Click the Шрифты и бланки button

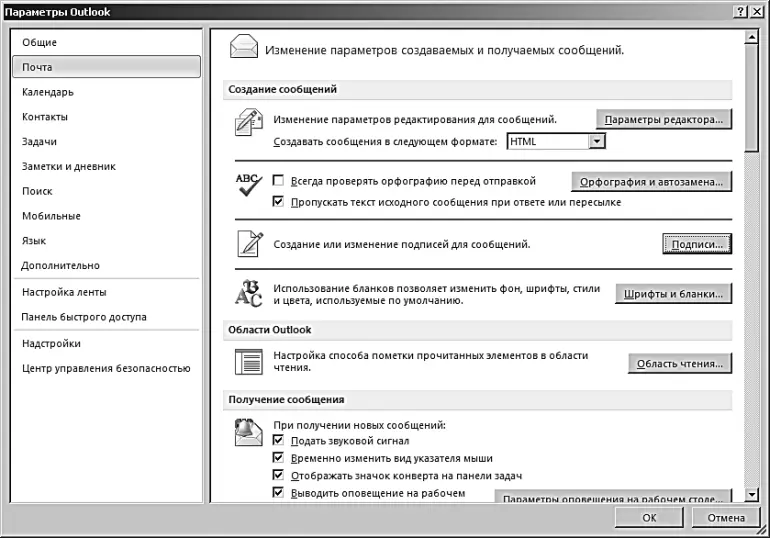pyautogui.click(x=673, y=294)
